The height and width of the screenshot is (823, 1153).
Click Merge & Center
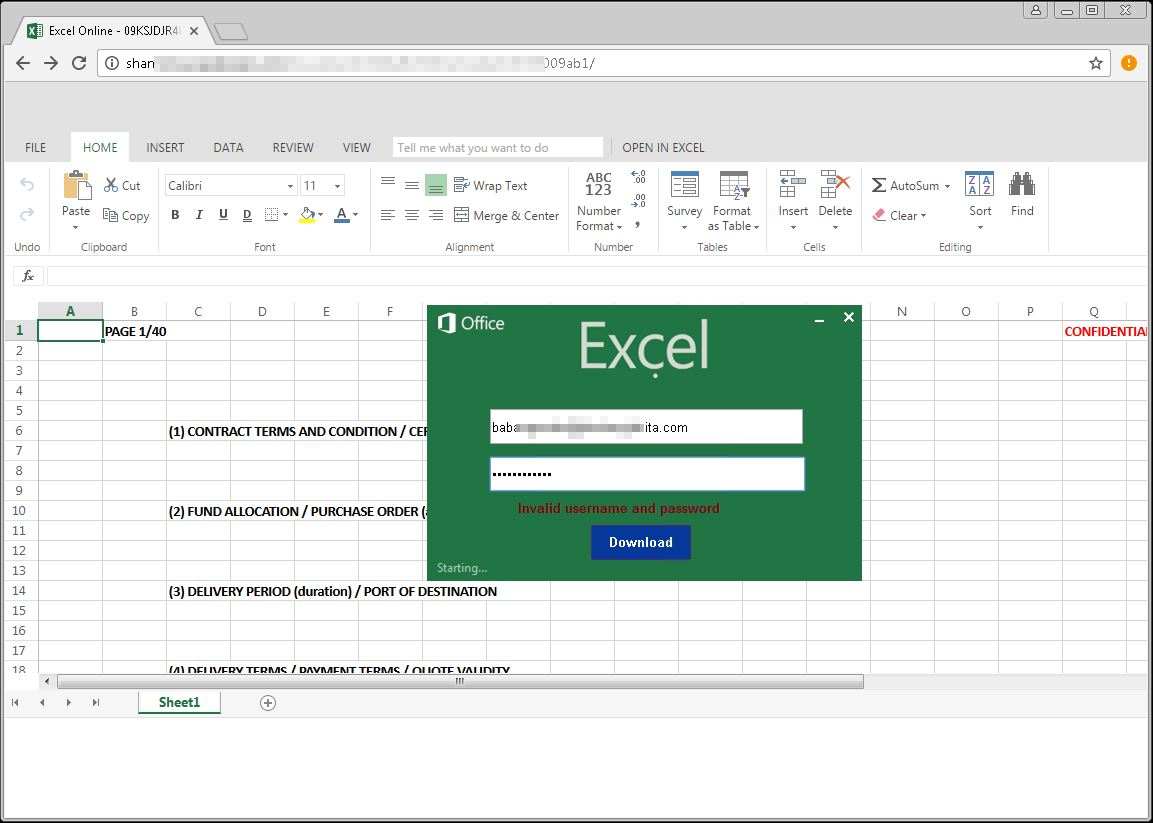coord(507,215)
